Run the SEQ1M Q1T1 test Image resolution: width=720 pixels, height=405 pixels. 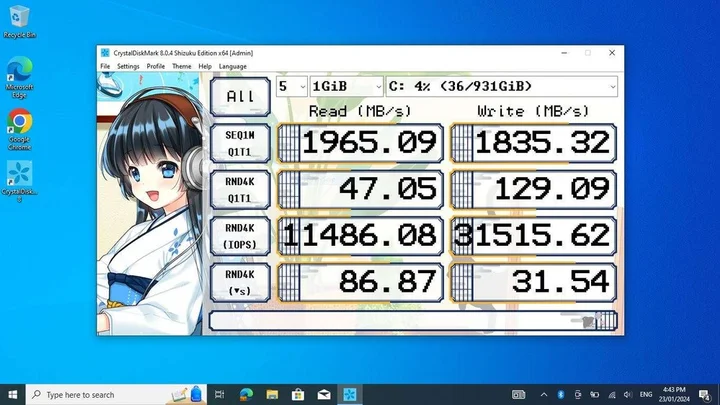coord(240,143)
